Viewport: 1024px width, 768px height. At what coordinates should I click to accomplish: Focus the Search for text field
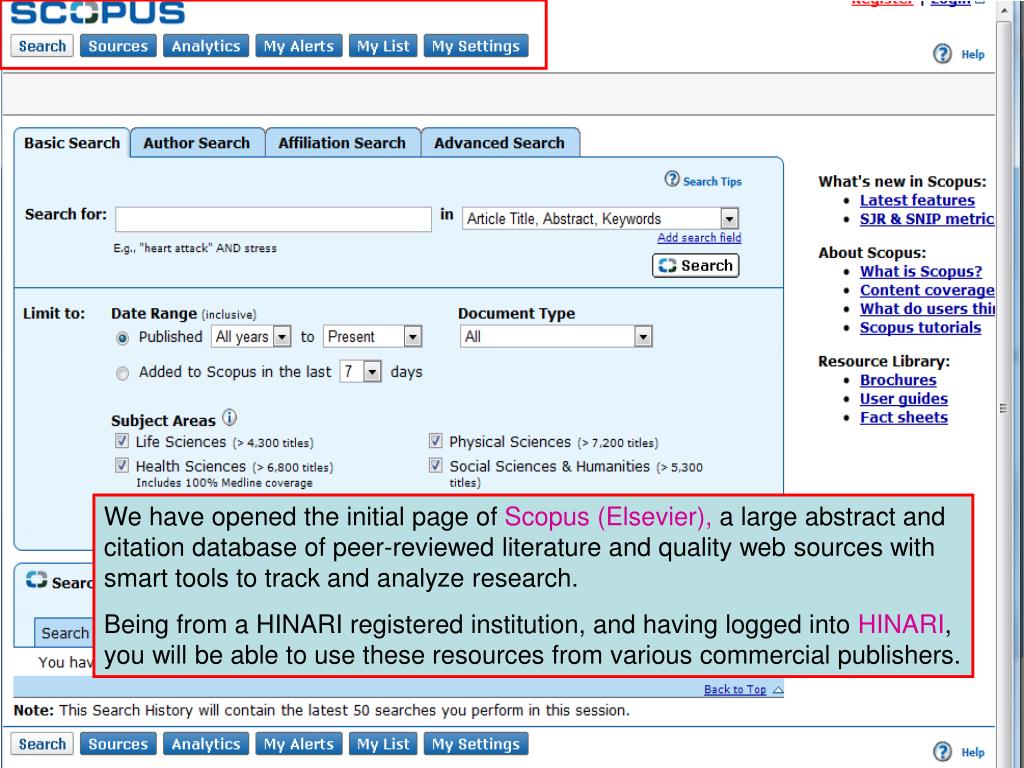click(273, 219)
